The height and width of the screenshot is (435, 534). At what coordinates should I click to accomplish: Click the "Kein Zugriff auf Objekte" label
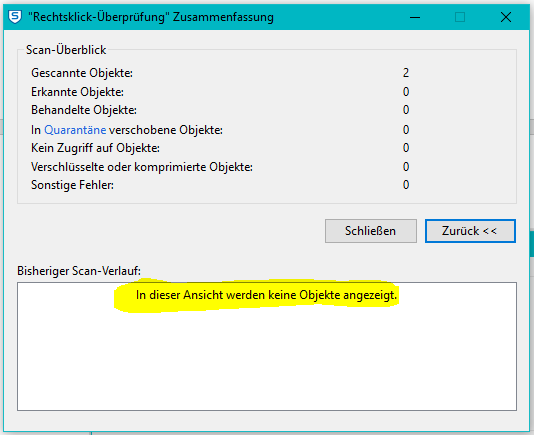pos(95,148)
